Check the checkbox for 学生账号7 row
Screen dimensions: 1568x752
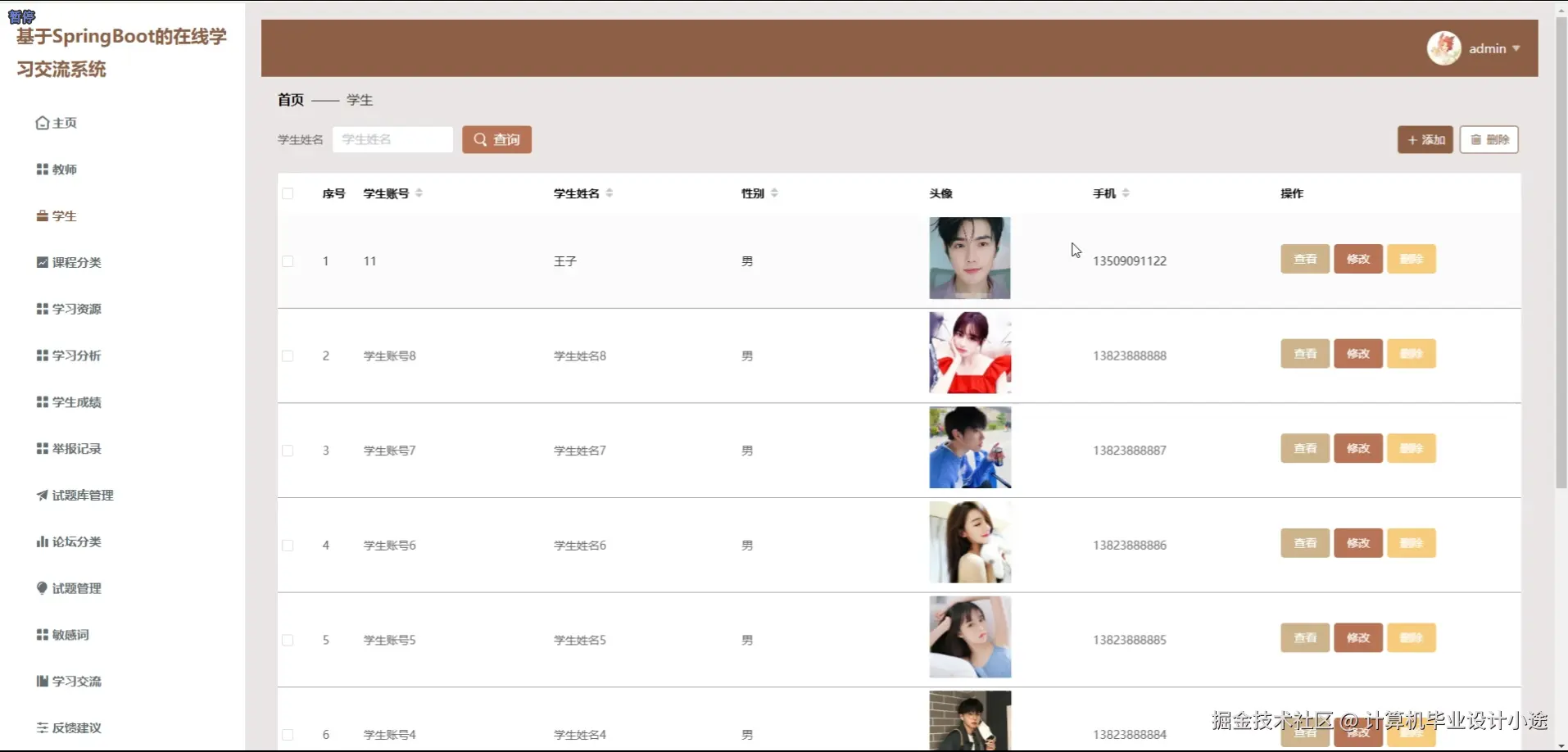pyautogui.click(x=288, y=451)
